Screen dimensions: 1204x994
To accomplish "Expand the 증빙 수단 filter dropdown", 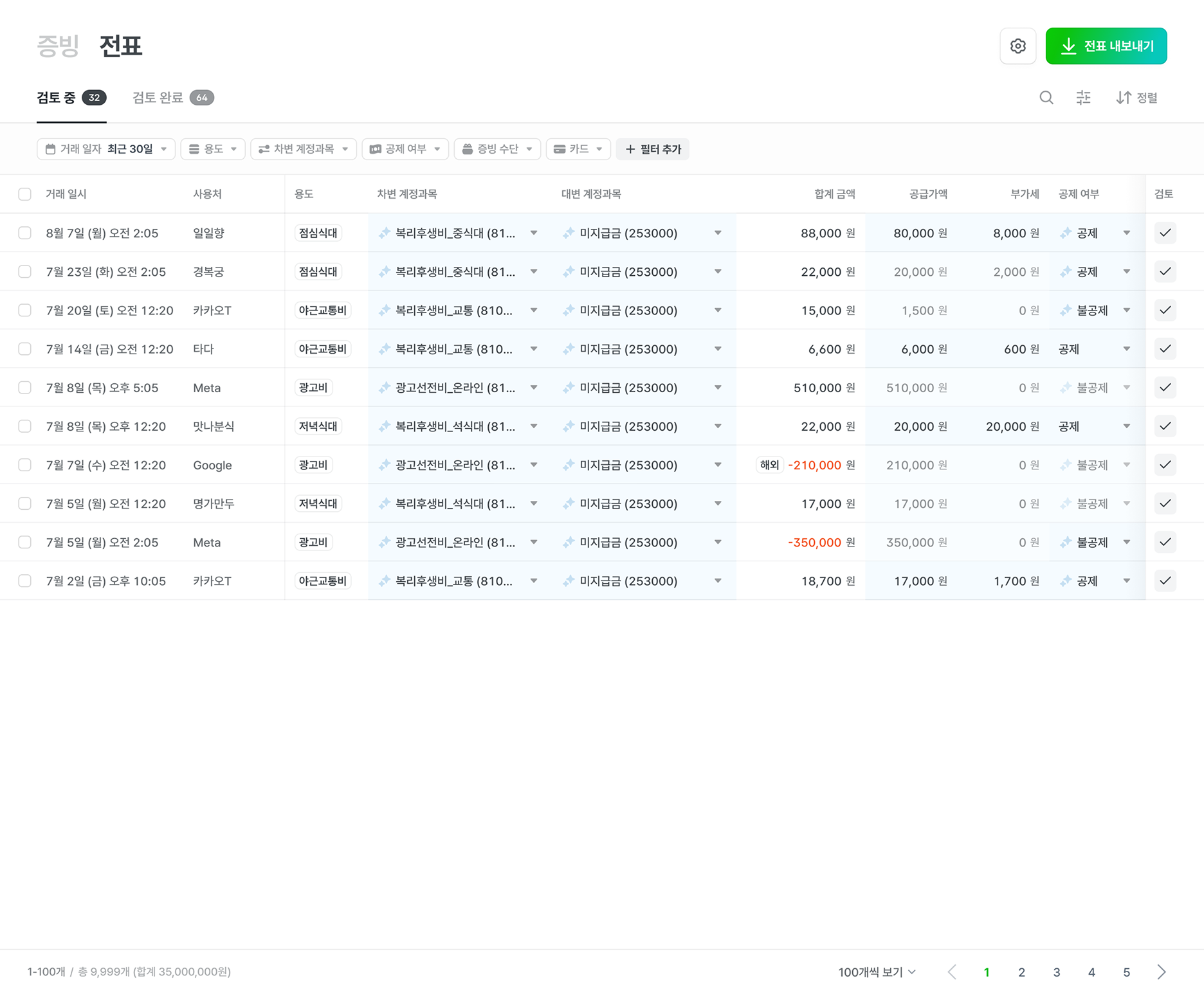I will point(497,149).
